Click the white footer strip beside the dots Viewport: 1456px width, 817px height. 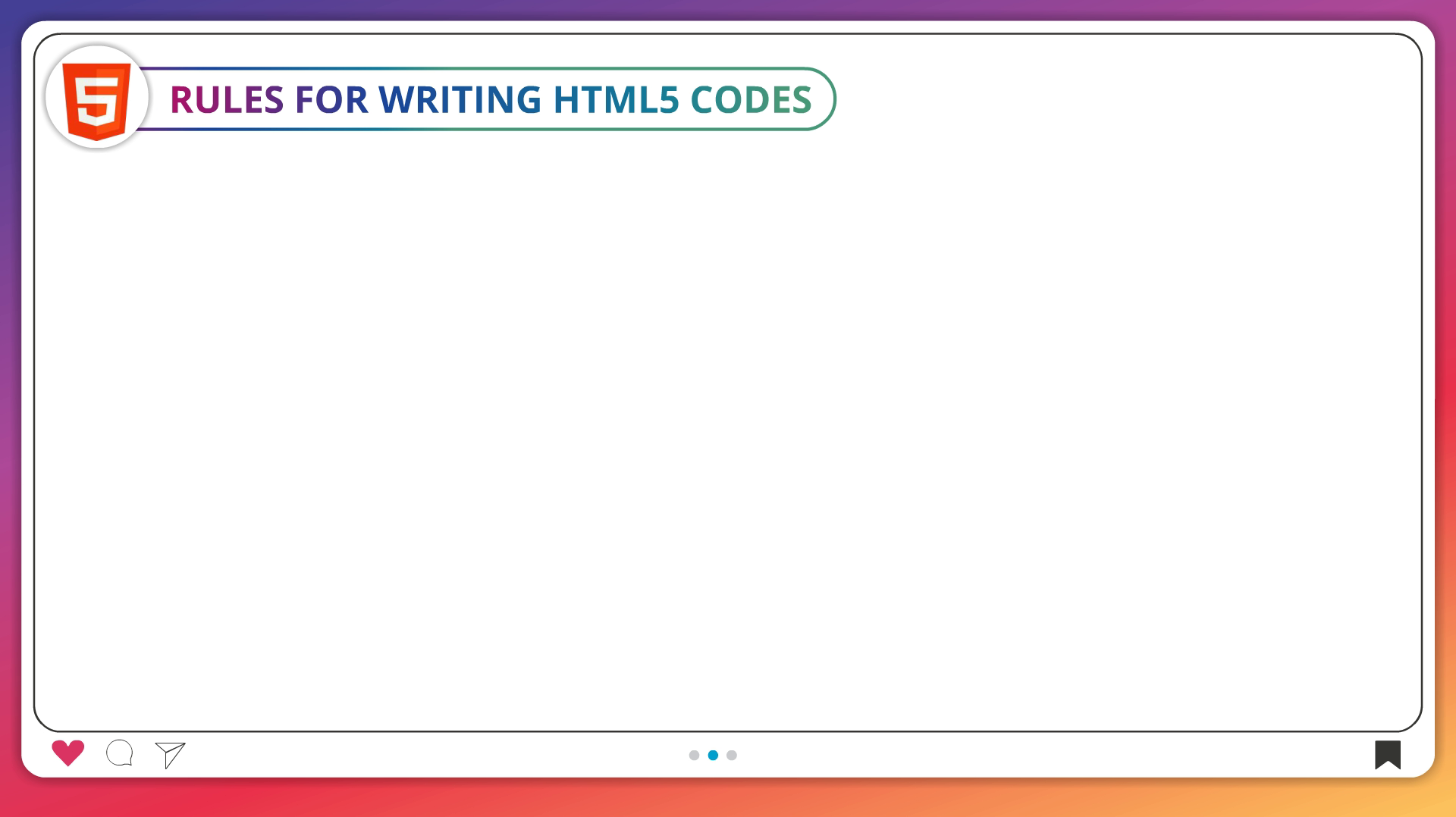click(986, 755)
